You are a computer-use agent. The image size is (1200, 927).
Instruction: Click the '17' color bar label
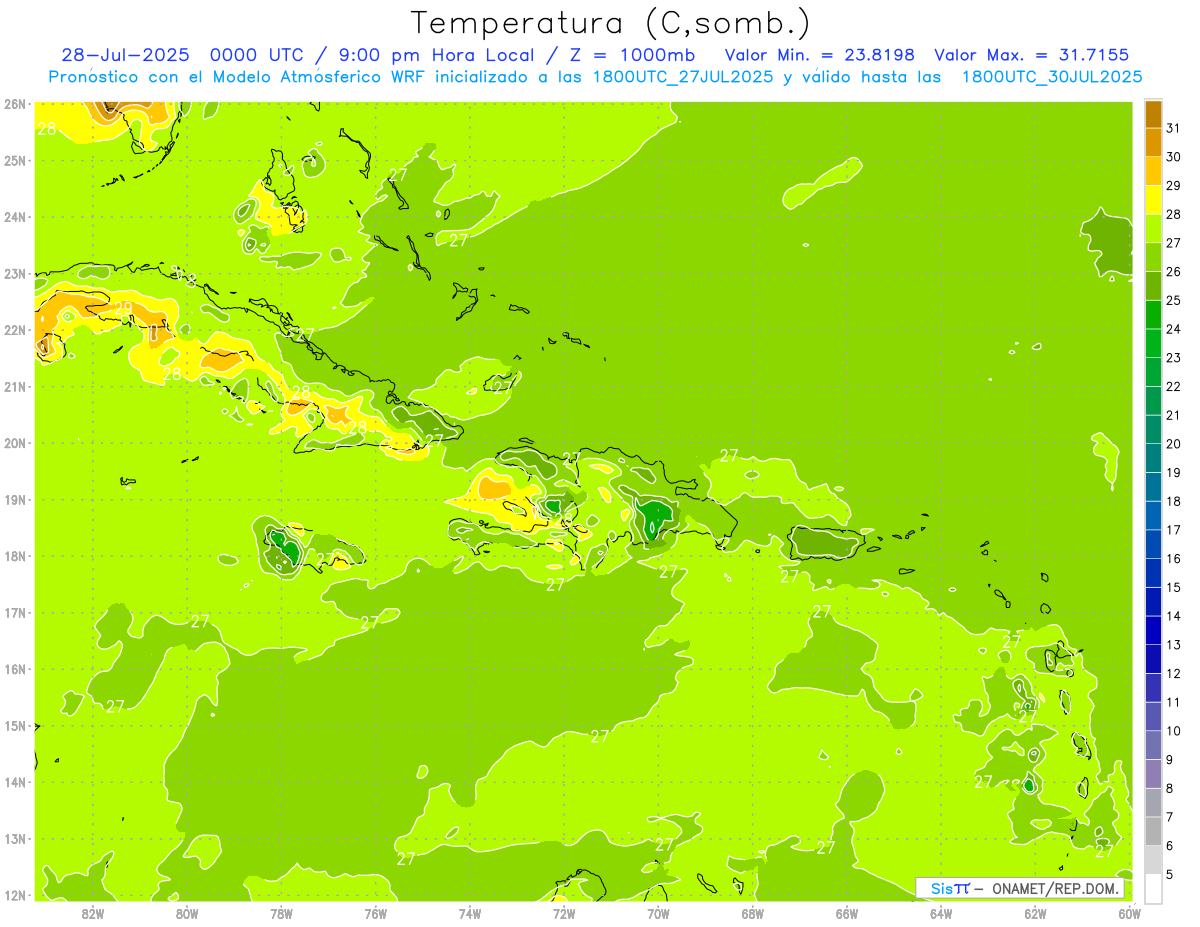(x=1174, y=530)
